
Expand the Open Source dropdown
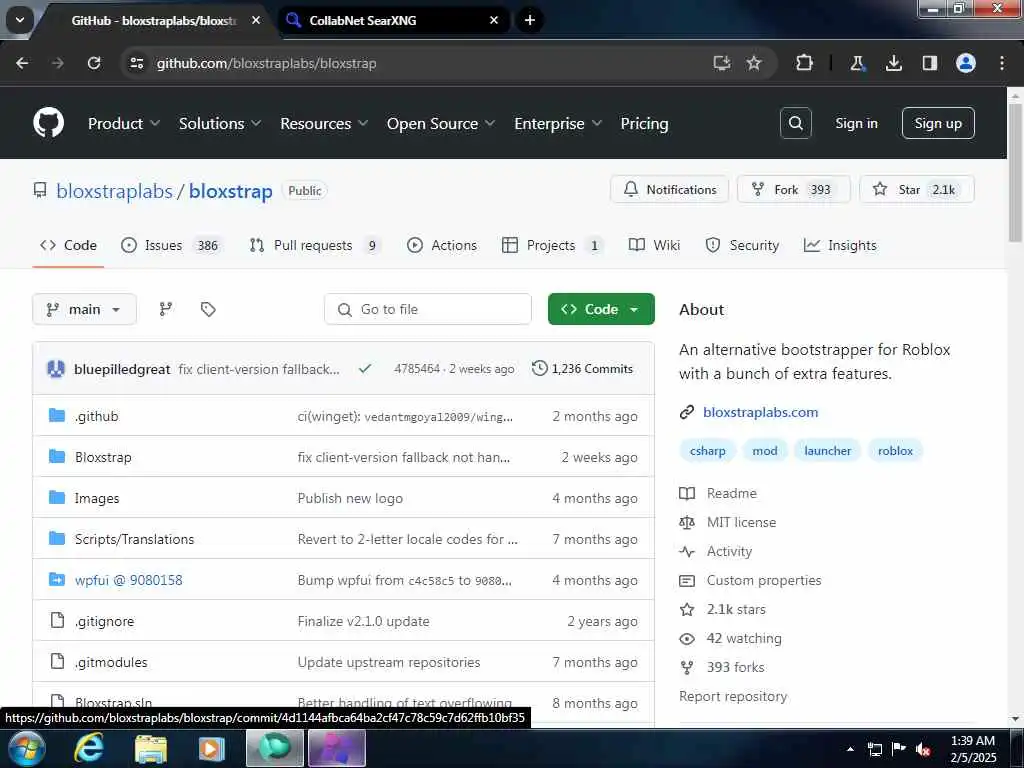pyautogui.click(x=441, y=123)
